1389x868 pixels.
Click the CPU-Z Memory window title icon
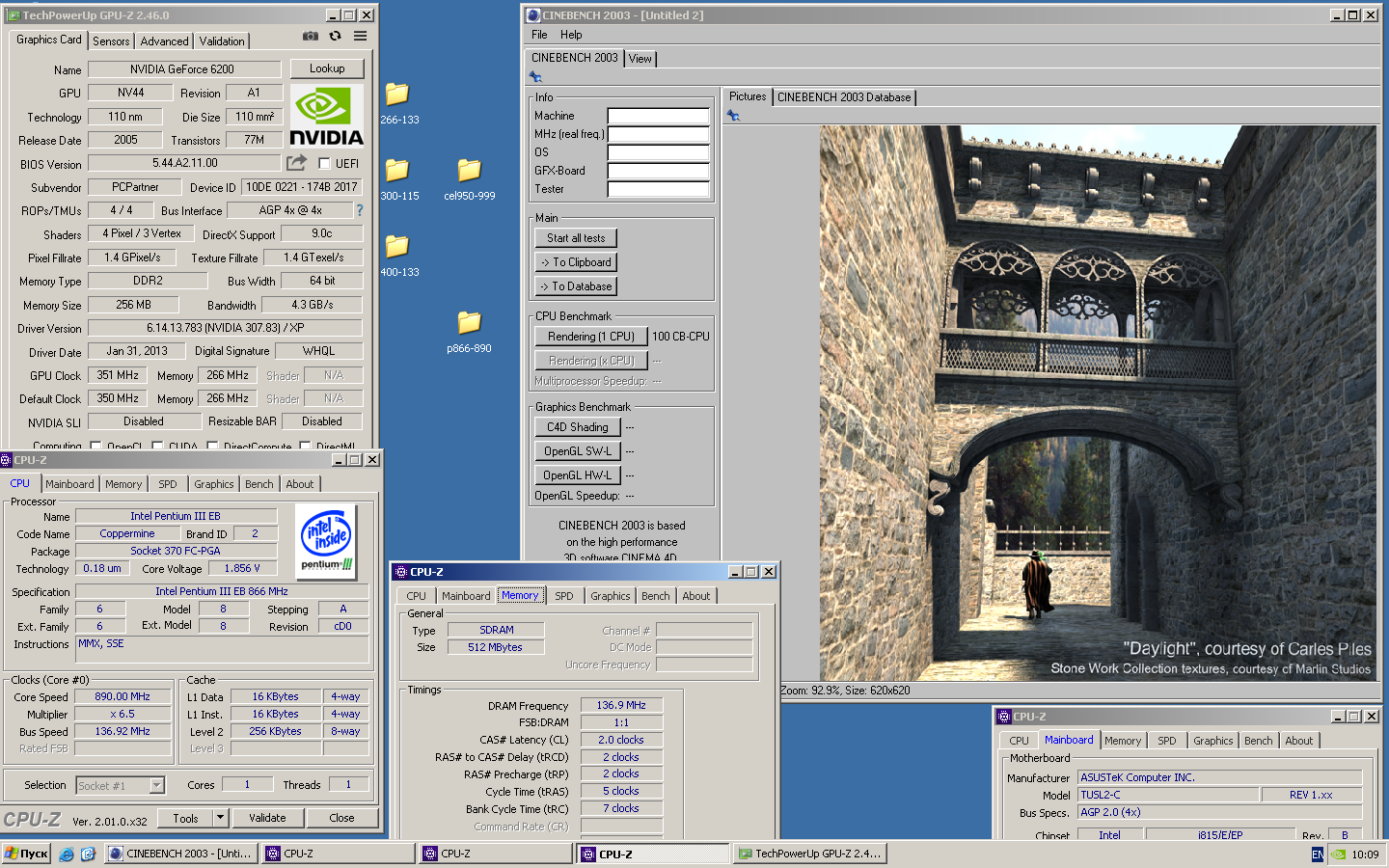[401, 572]
